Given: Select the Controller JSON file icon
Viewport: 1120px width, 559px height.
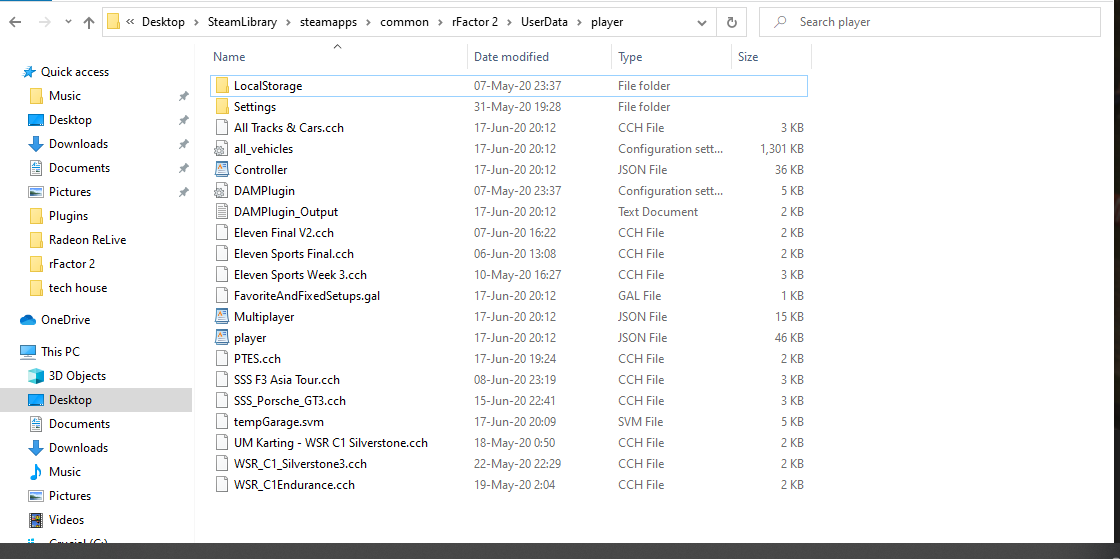Looking at the screenshot, I should click(x=221, y=170).
